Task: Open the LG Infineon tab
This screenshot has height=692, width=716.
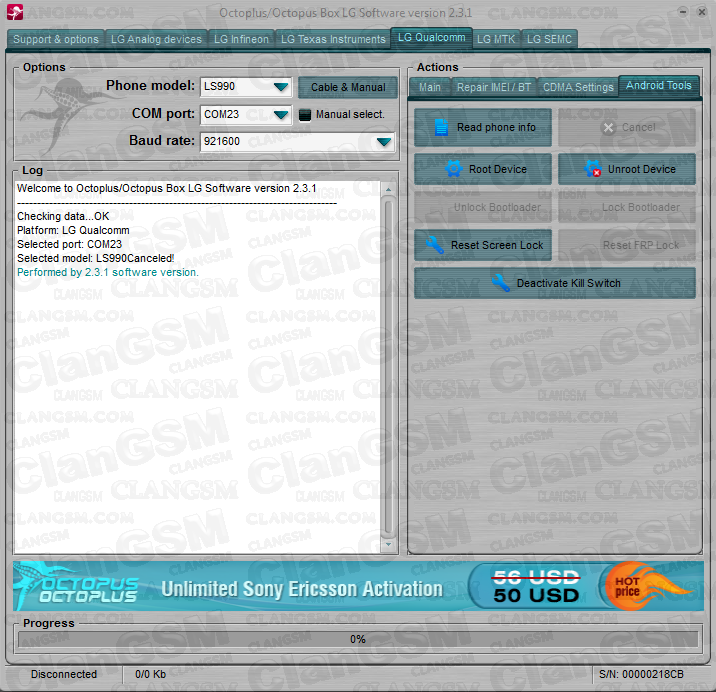Action: 241,39
